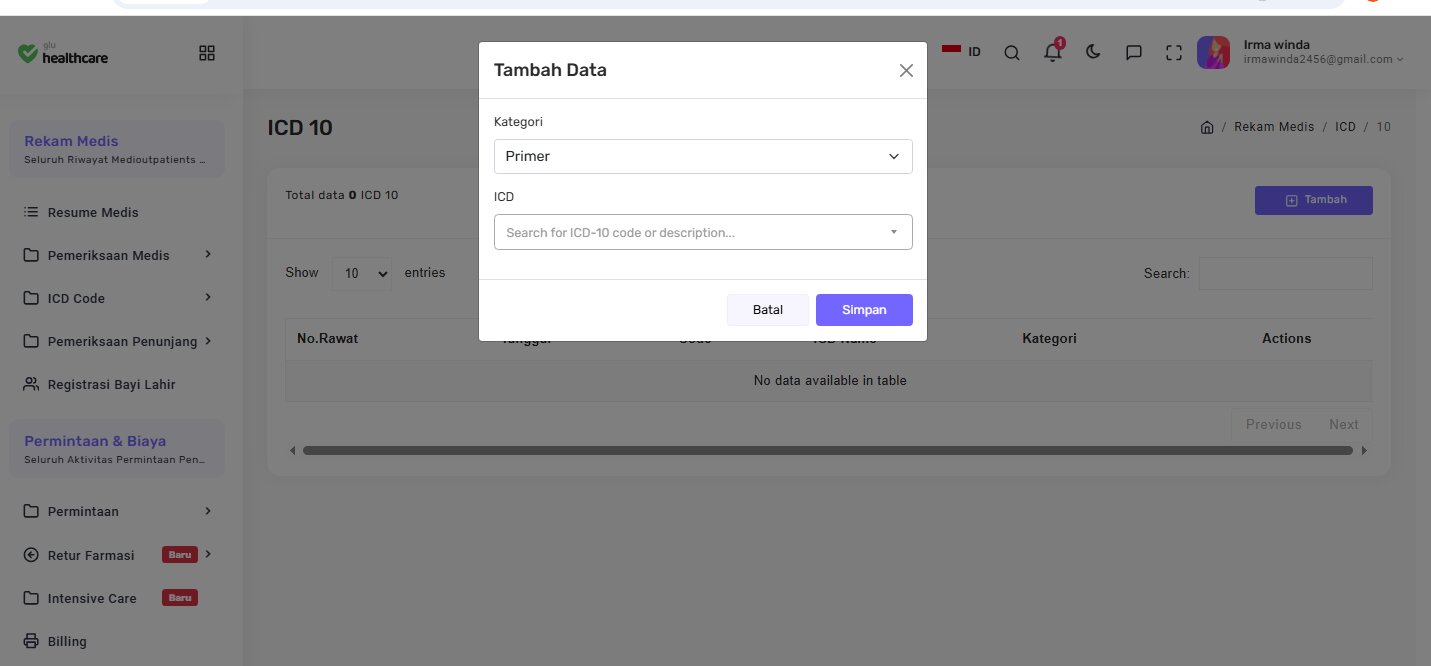The height and width of the screenshot is (666, 1431).
Task: Click the Previous pagination button
Action: [x=1273, y=424]
